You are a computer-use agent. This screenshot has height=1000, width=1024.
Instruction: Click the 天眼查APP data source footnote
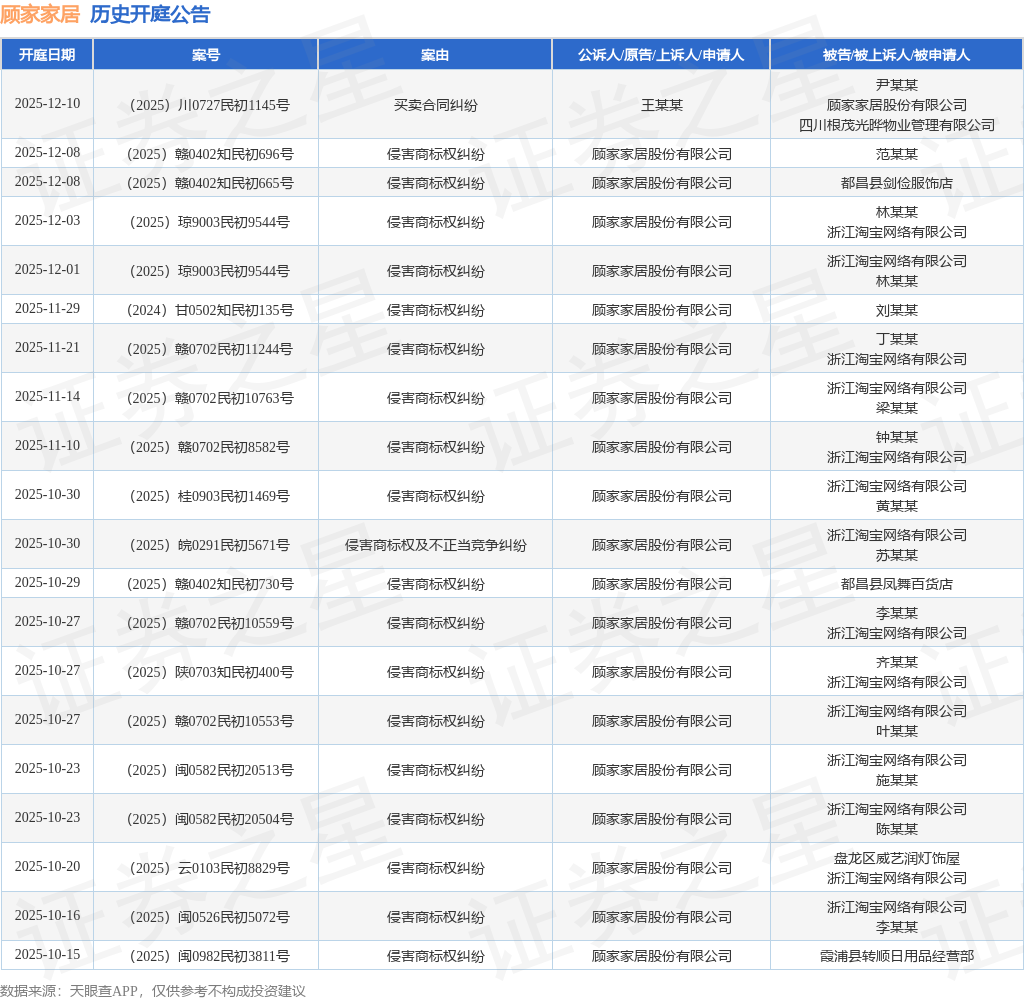click(153, 991)
